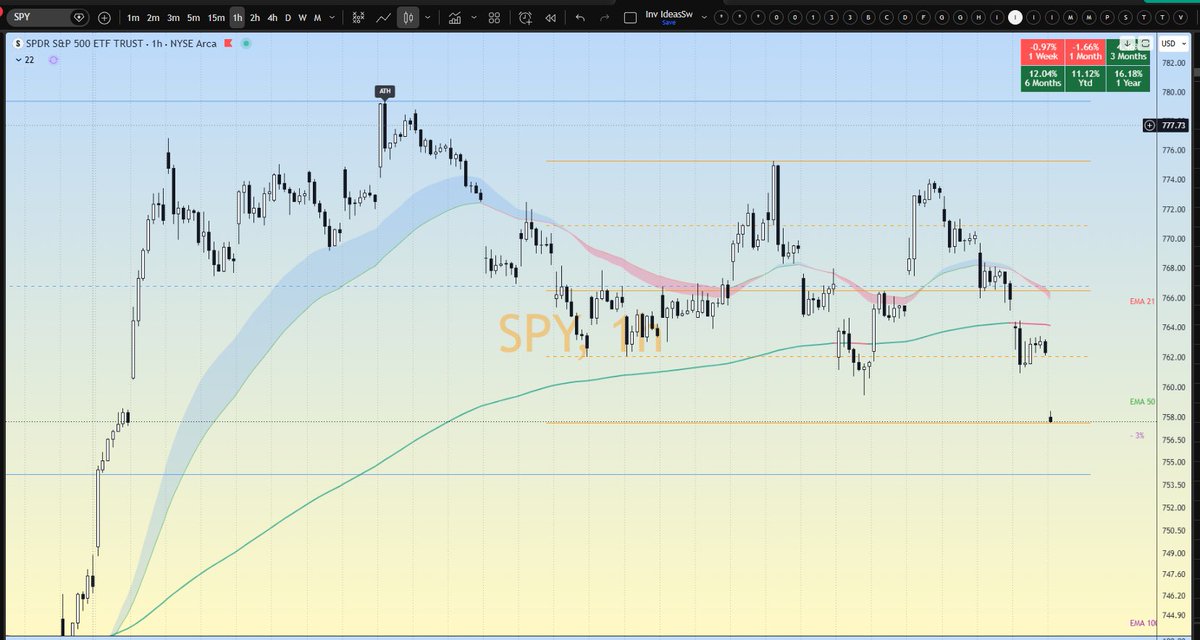The height and width of the screenshot is (640, 1200).
Task: Click the green market status dot
Action: tap(247, 43)
